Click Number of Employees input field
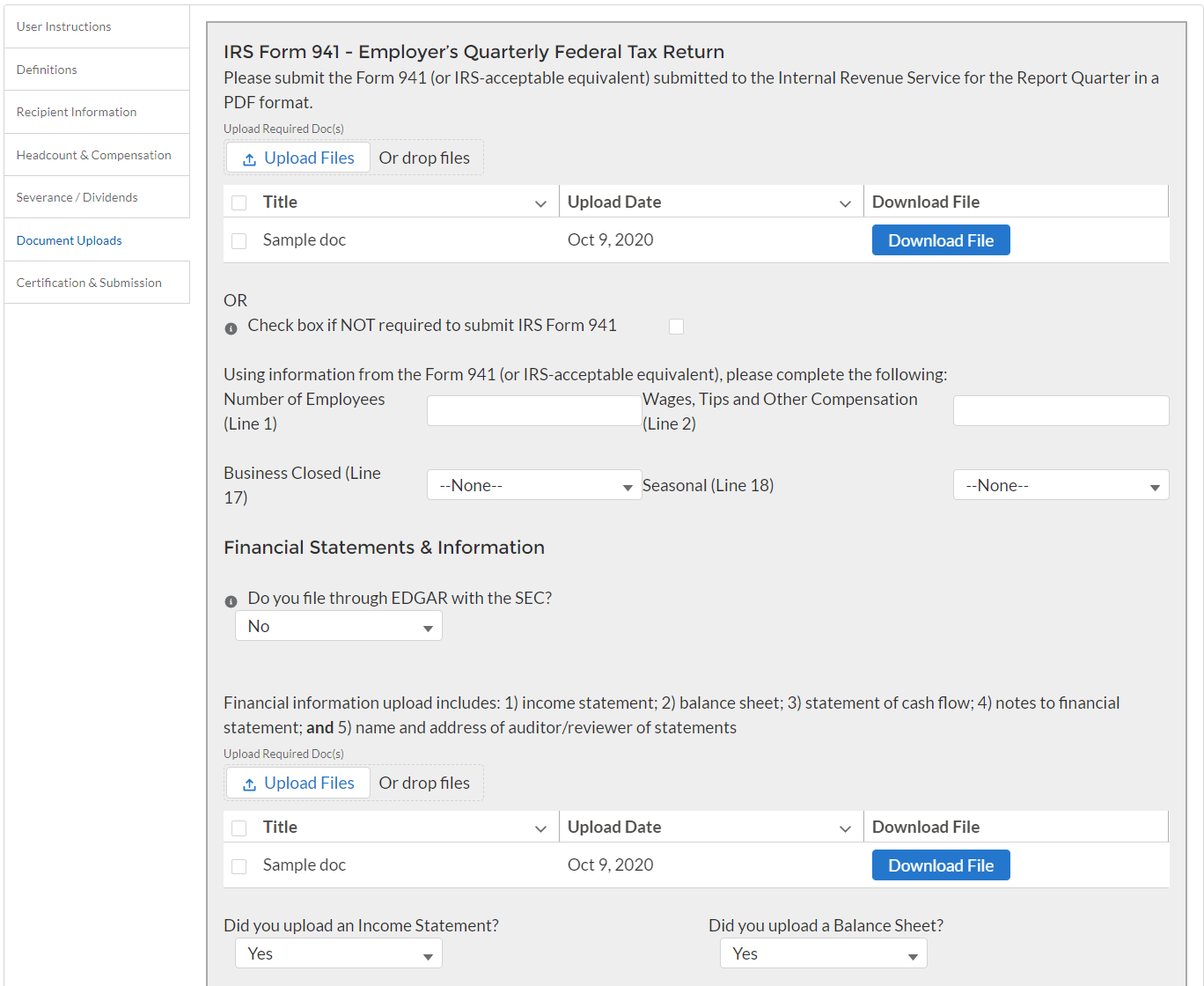This screenshot has height=986, width=1204. 534,411
